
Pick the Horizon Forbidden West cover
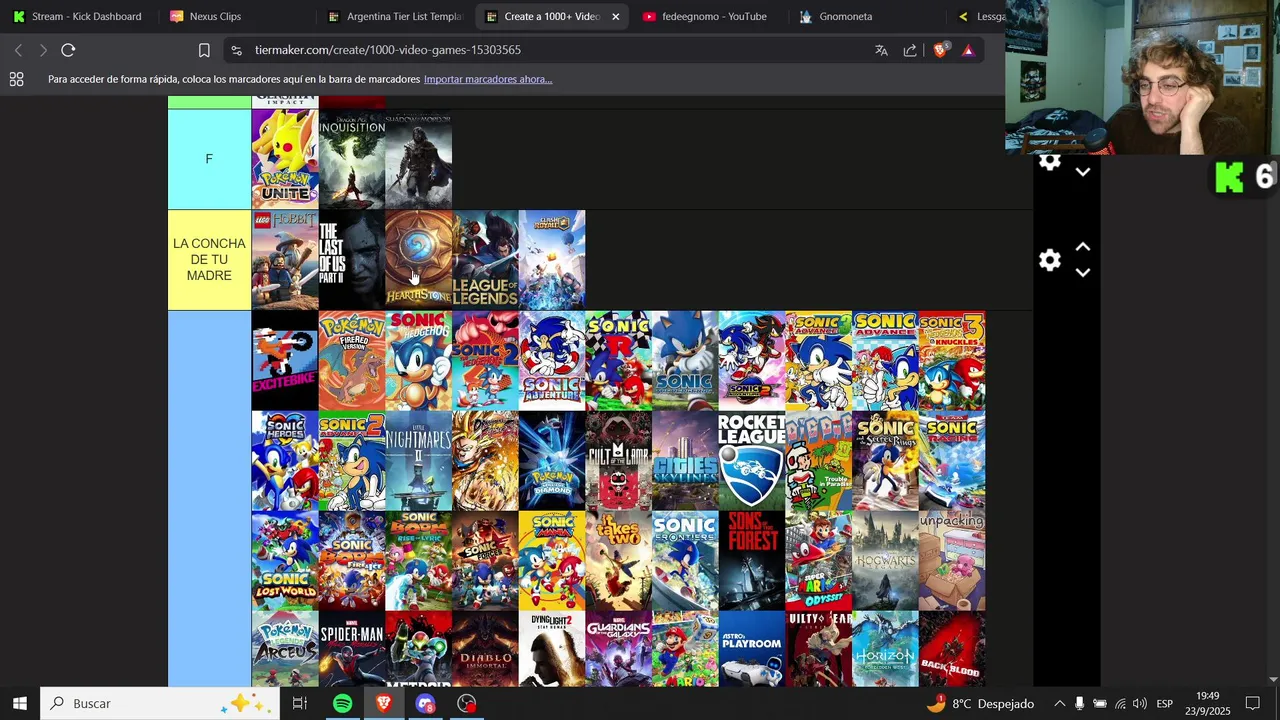pyautogui.click(x=885, y=649)
